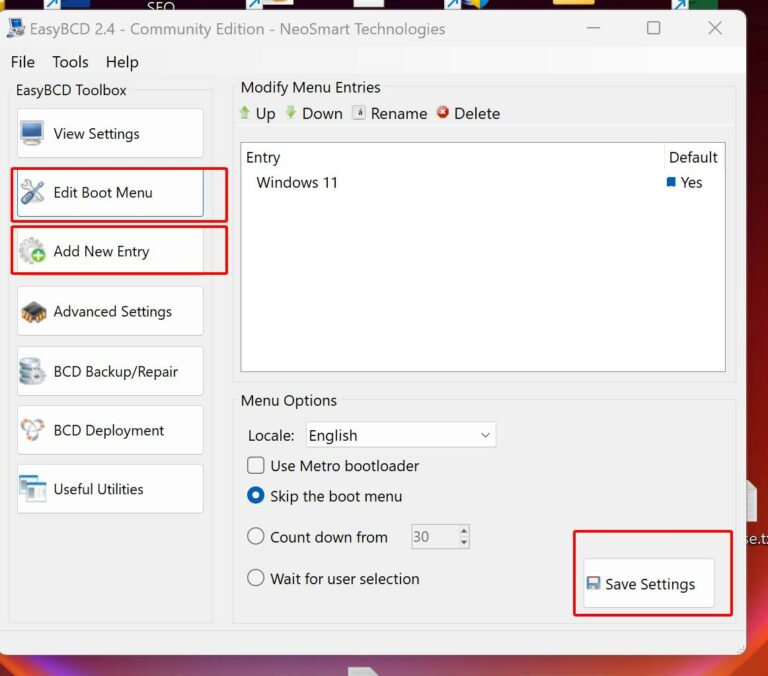
Task: Choose the Count down from option
Action: click(x=256, y=537)
